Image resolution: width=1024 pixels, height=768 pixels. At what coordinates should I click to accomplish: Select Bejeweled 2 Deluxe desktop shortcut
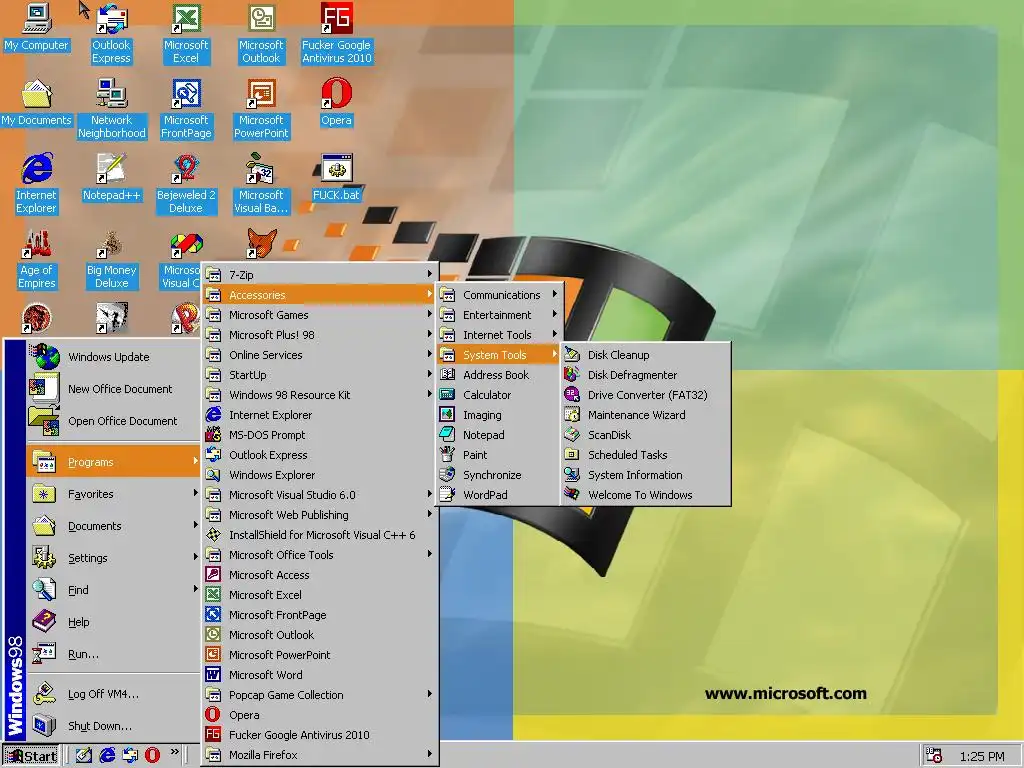click(186, 184)
